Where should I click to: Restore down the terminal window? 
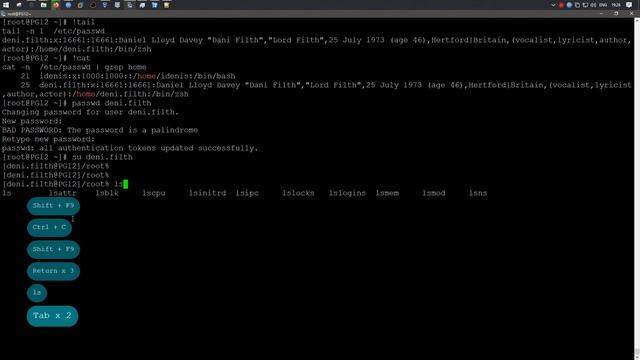click(616, 13)
